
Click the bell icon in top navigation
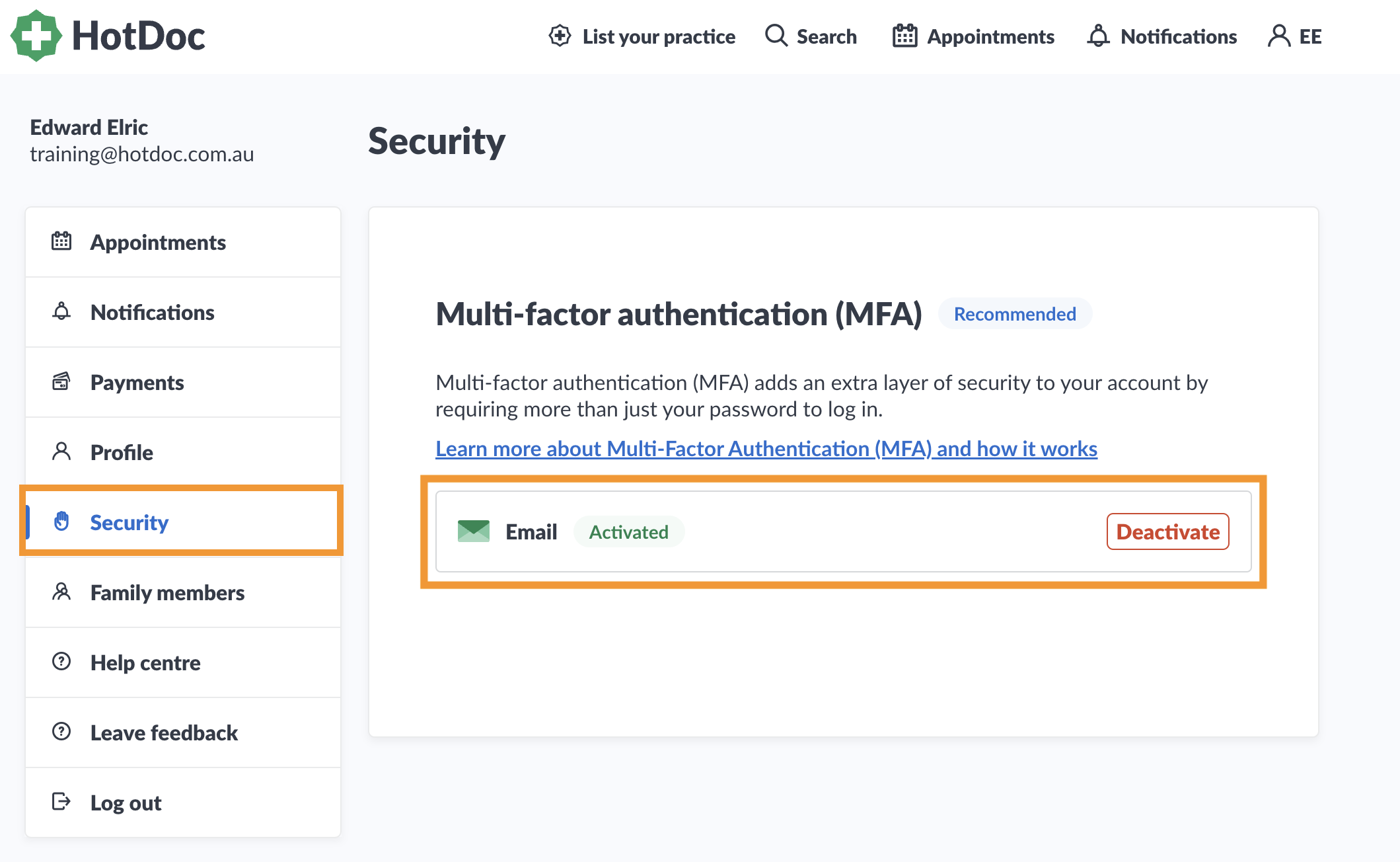click(1098, 36)
